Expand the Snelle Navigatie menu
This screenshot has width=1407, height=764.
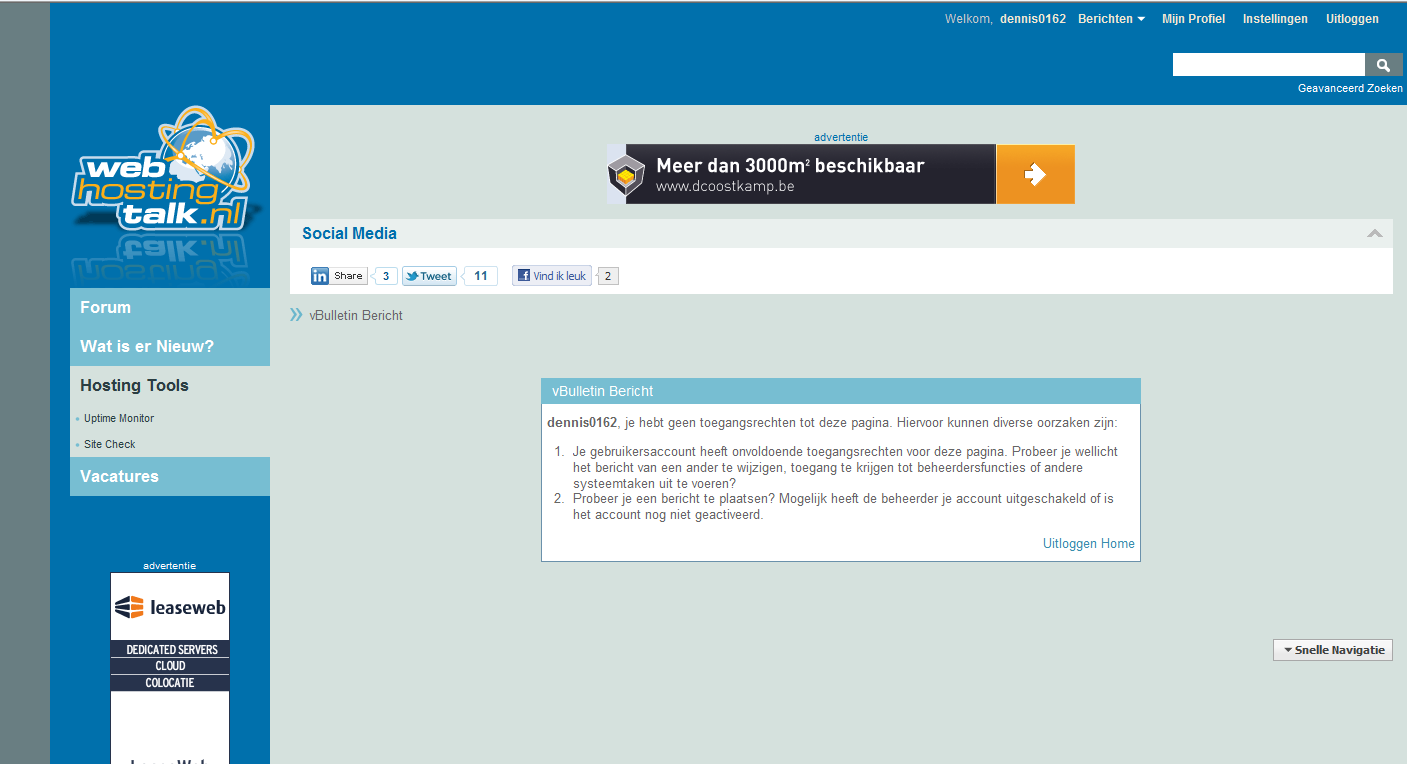(x=1333, y=650)
